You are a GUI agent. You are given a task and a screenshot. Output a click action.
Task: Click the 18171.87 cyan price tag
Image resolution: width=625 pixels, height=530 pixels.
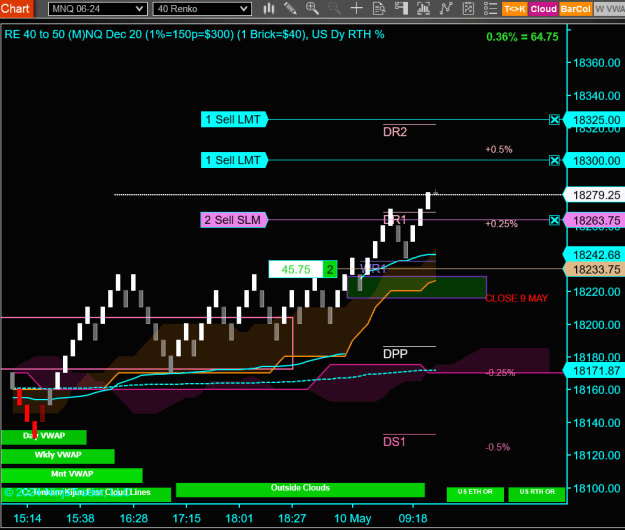click(x=594, y=371)
